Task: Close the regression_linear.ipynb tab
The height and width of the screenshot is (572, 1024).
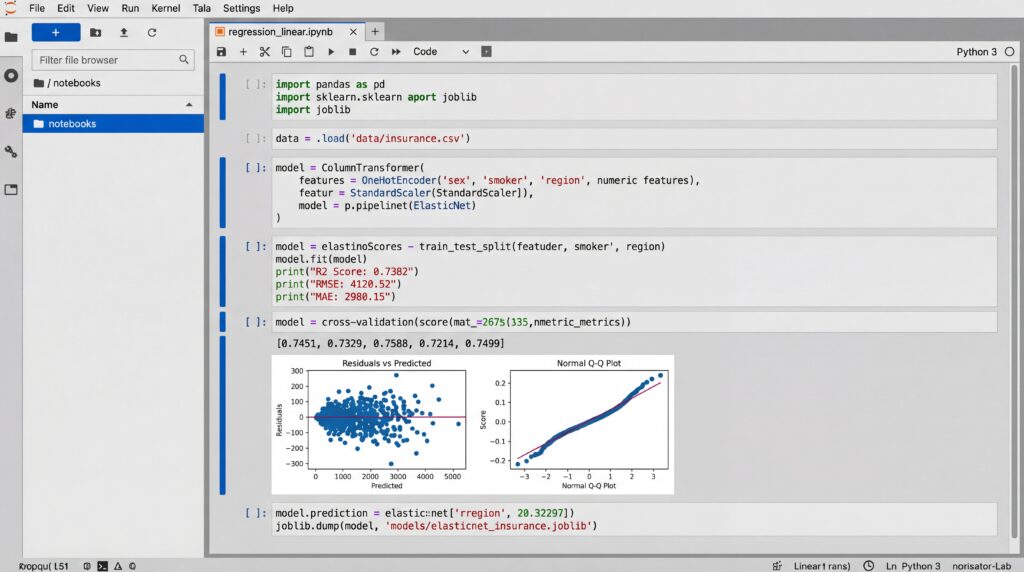Action: pos(353,31)
